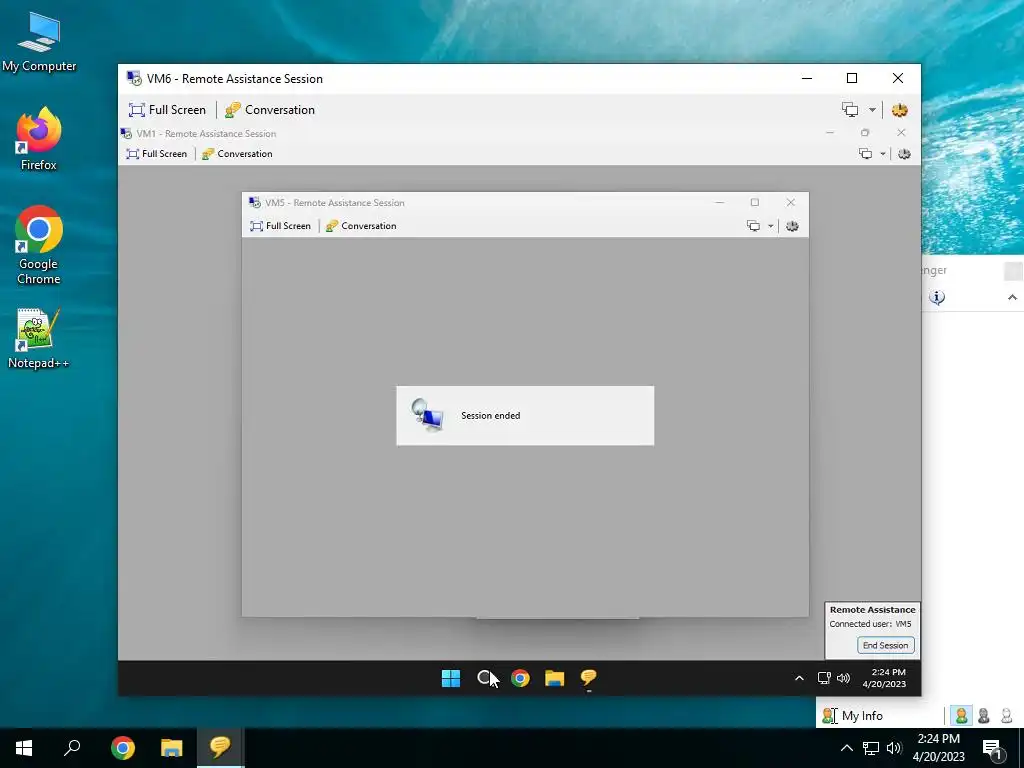Open Conversation in VM5 session toolbar
This screenshot has height=768, width=1024.
pyautogui.click(x=361, y=226)
